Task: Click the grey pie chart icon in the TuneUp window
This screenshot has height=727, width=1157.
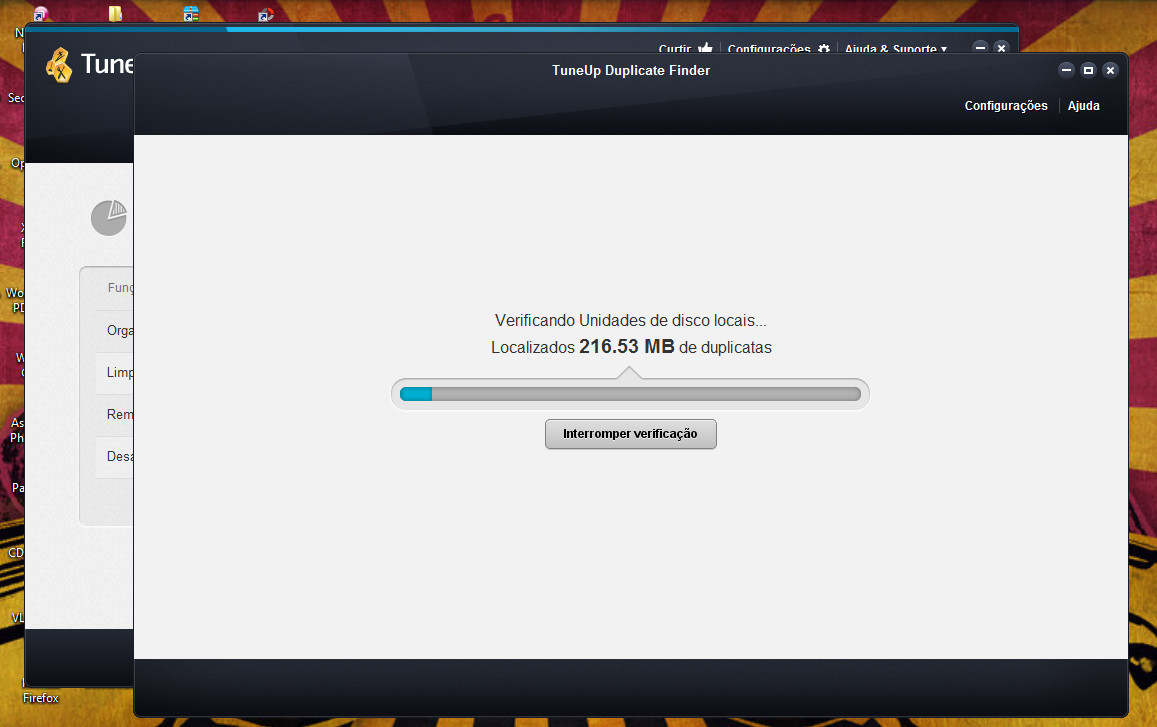Action: click(x=109, y=218)
